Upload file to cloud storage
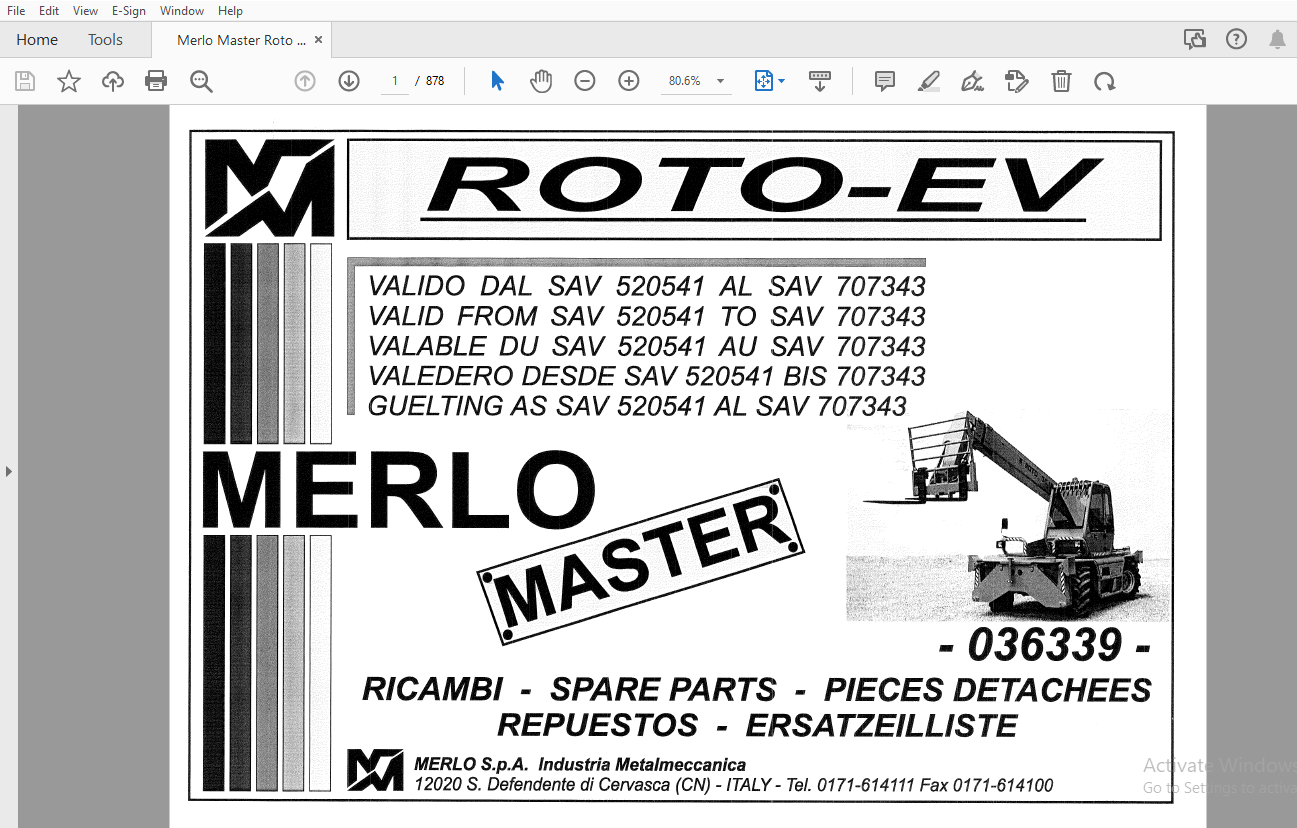 [113, 81]
